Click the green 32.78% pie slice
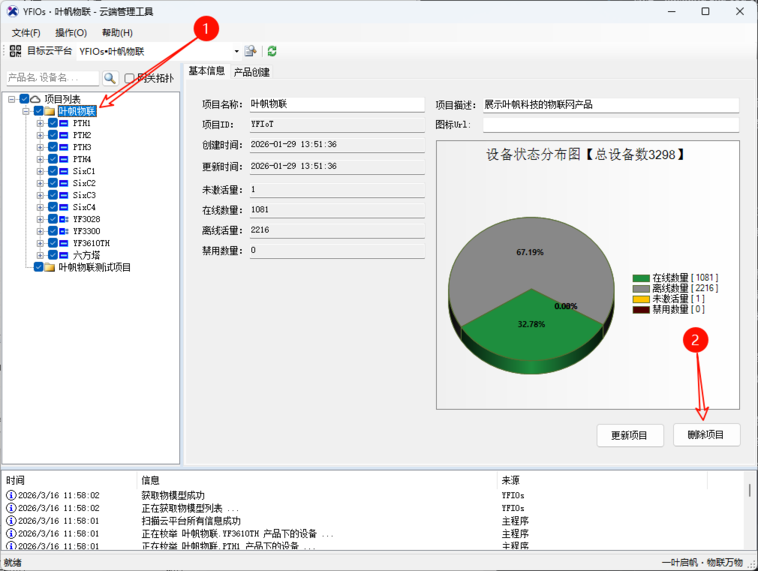 pyautogui.click(x=531, y=323)
